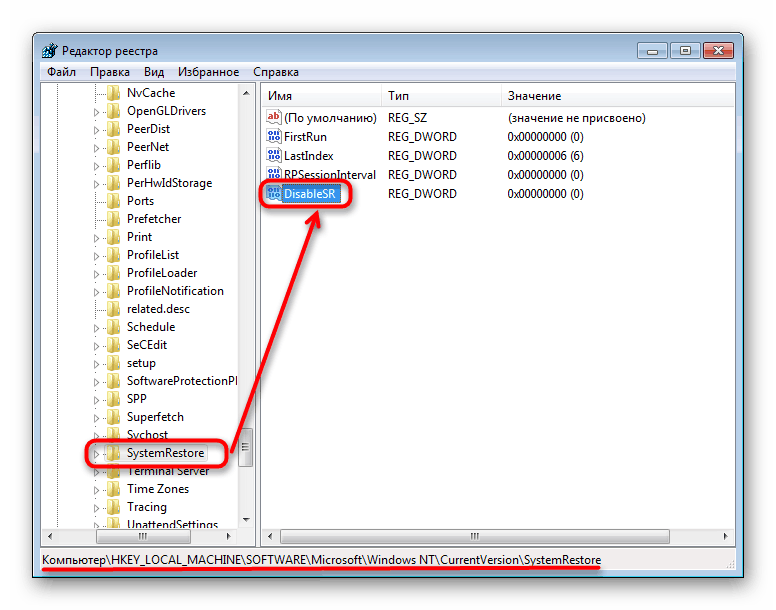Click the SystemRestore folder icon
776x610 pixels.
(114, 453)
